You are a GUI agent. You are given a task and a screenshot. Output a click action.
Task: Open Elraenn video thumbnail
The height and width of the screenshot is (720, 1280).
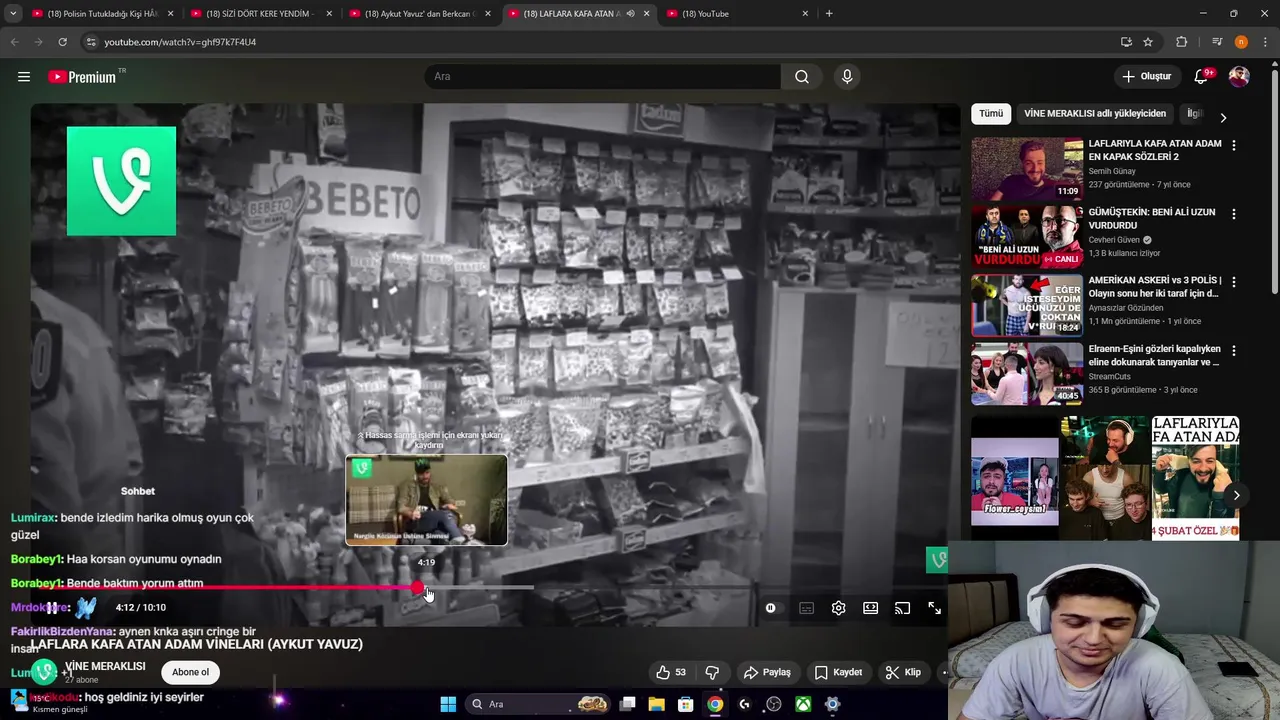pos(1027,375)
